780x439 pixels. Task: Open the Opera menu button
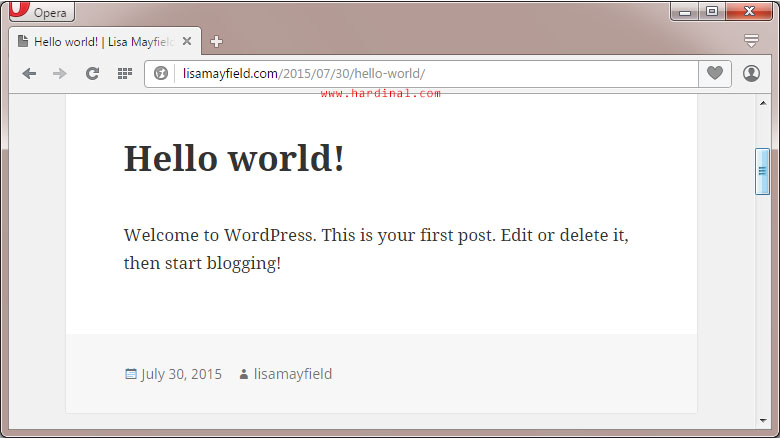[42, 11]
